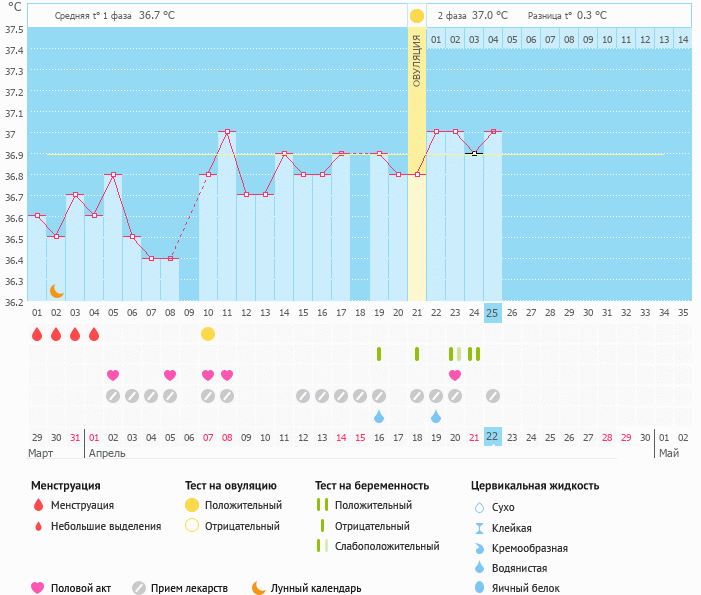The height and width of the screenshot is (595, 701).
Task: Click the positive pregnancy test mark on day 24
Action: (474, 354)
